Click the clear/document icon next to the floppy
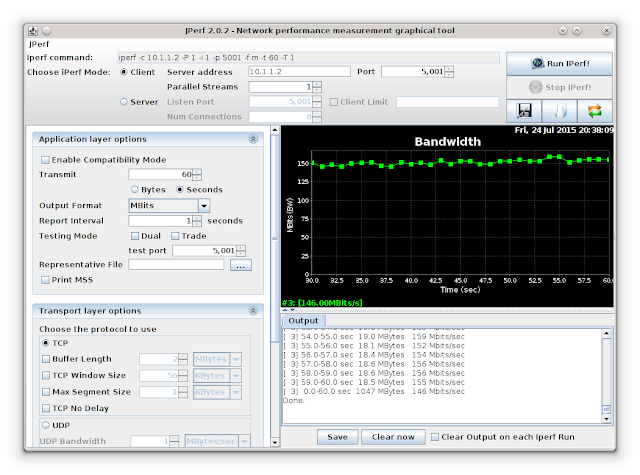Image resolution: width=640 pixels, height=475 pixels. pos(560,111)
